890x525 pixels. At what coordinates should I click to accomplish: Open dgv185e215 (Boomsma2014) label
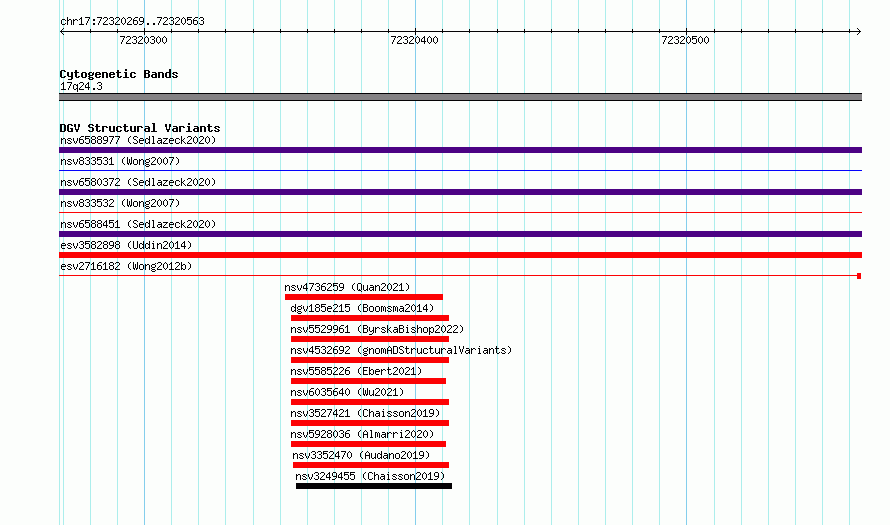coord(362,308)
